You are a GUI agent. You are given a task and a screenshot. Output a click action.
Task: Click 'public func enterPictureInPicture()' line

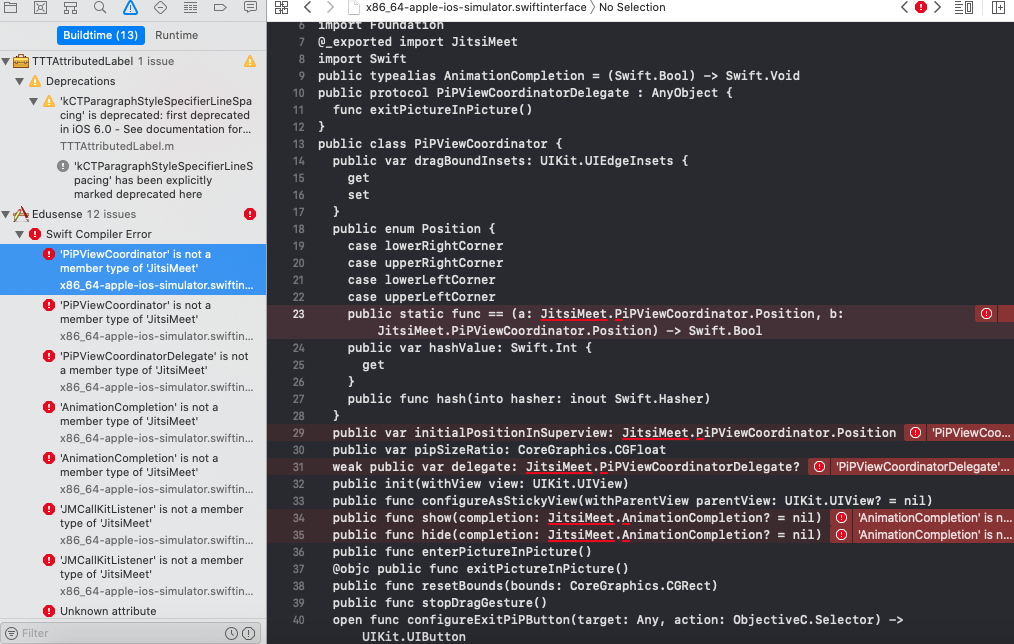462,552
